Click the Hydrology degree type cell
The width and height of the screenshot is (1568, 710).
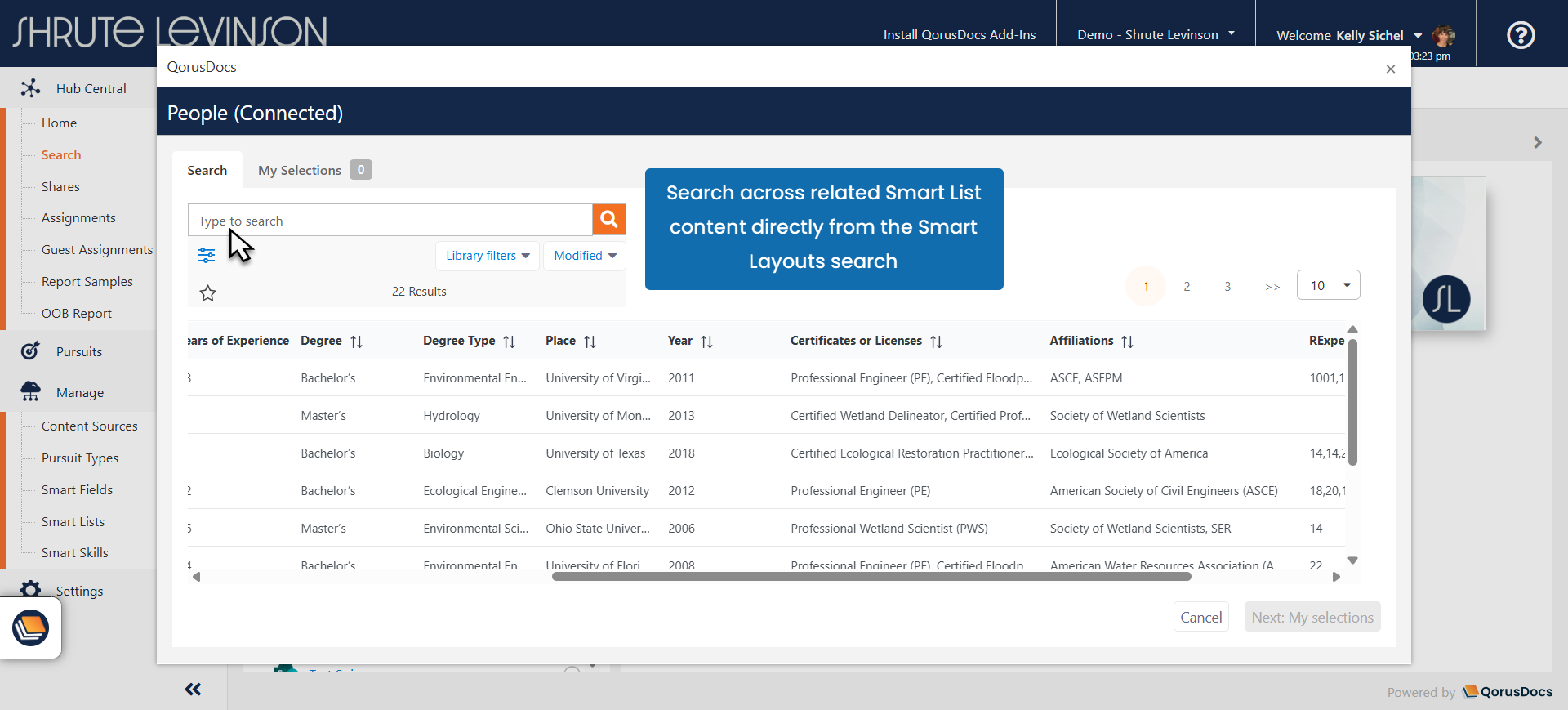tap(452, 416)
